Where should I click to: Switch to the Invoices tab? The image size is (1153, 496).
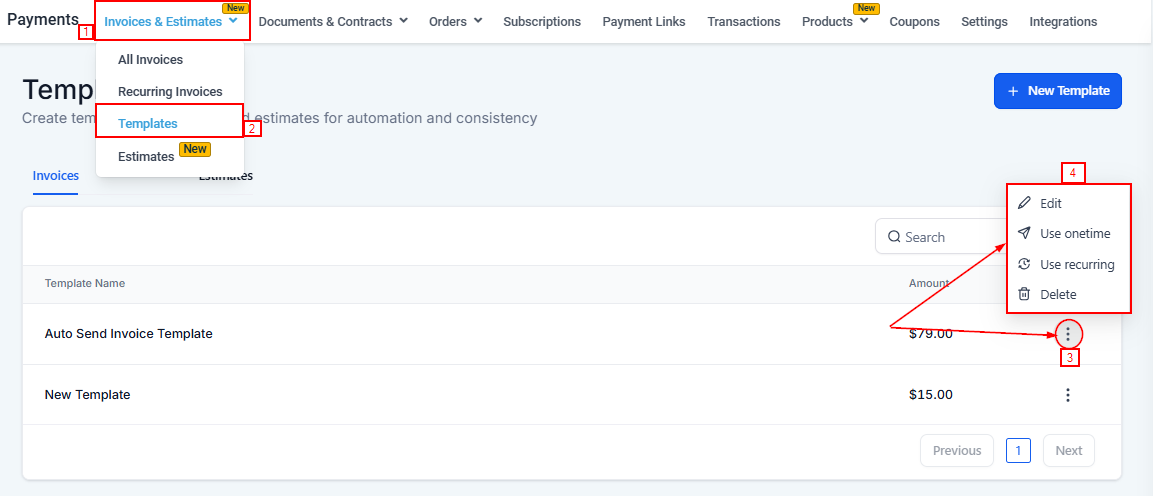point(56,176)
